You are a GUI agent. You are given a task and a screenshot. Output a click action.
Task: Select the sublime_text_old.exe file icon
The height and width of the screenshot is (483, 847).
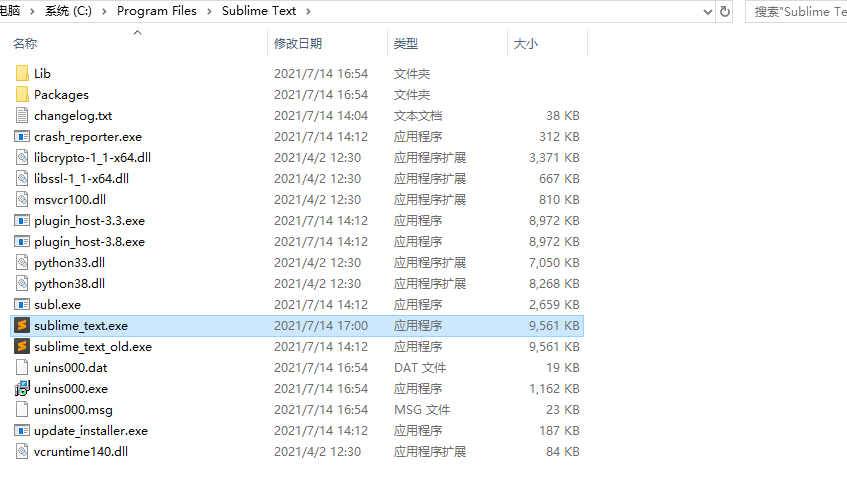[x=22, y=347]
